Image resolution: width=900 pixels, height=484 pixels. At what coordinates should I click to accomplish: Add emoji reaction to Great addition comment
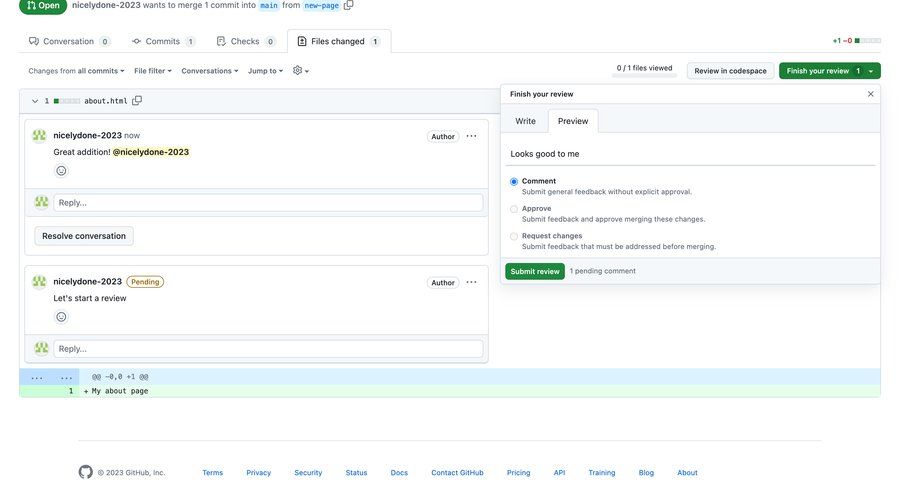click(61, 171)
